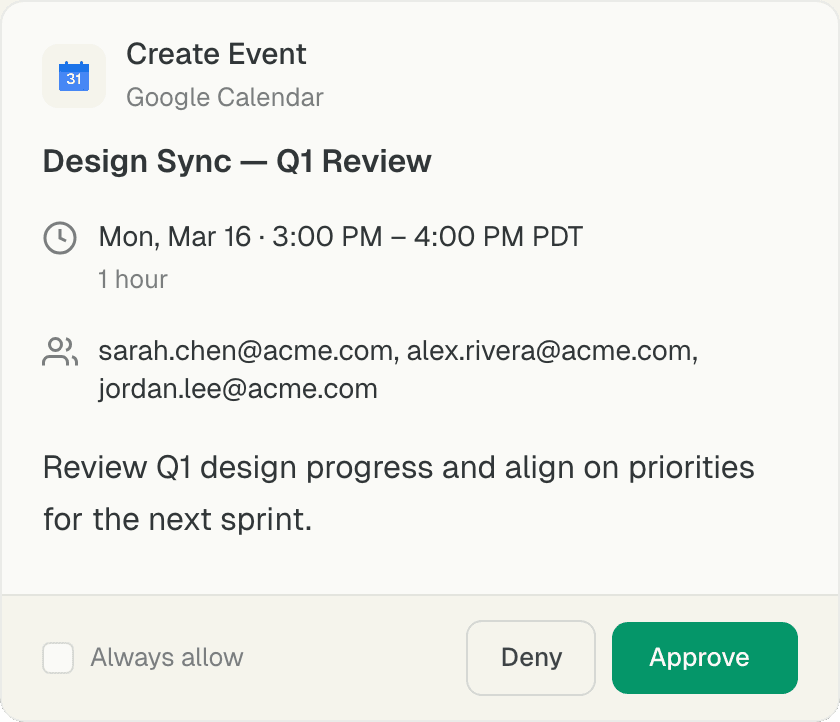Enable the Always allow checkbox
Image resolution: width=840 pixels, height=722 pixels.
point(58,658)
